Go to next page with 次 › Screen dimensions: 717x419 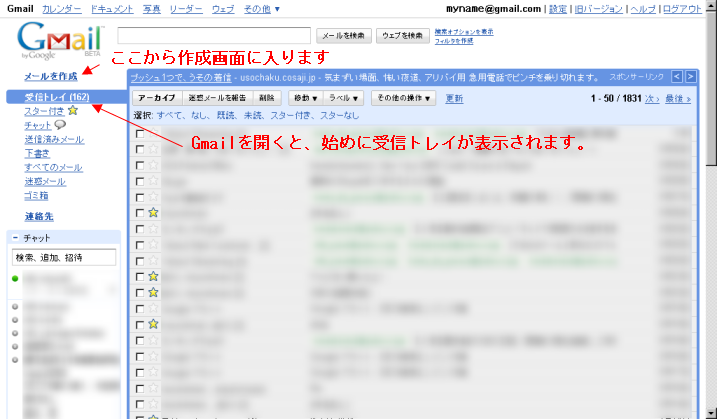pos(652,98)
